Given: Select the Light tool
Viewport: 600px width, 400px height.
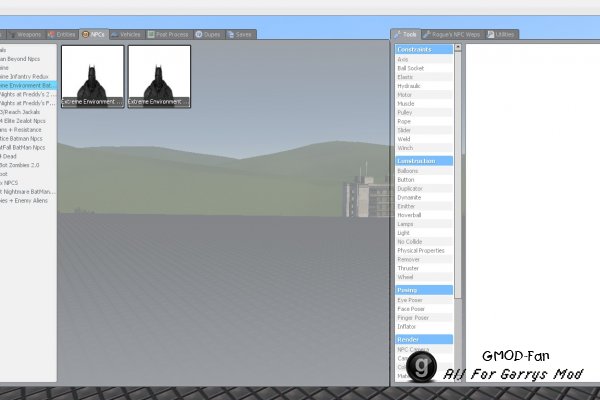Looking at the screenshot, I should [424, 233].
